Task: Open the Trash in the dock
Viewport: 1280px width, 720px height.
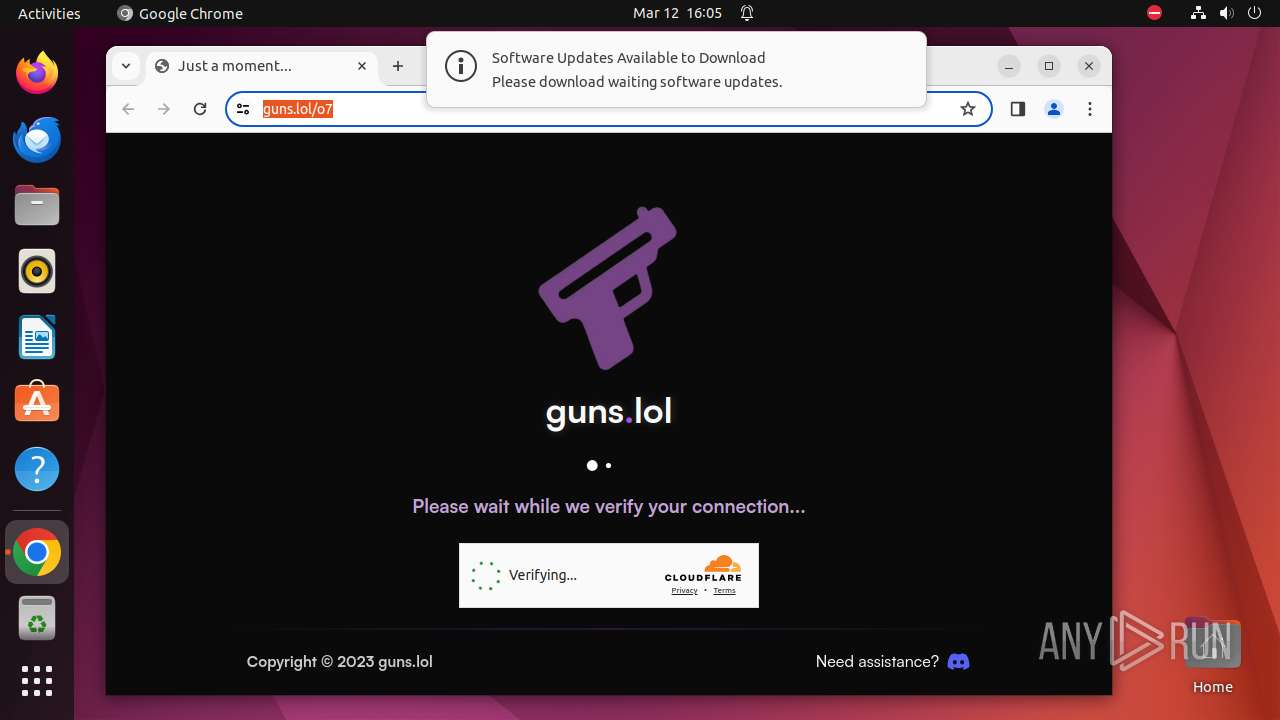Action: point(37,619)
